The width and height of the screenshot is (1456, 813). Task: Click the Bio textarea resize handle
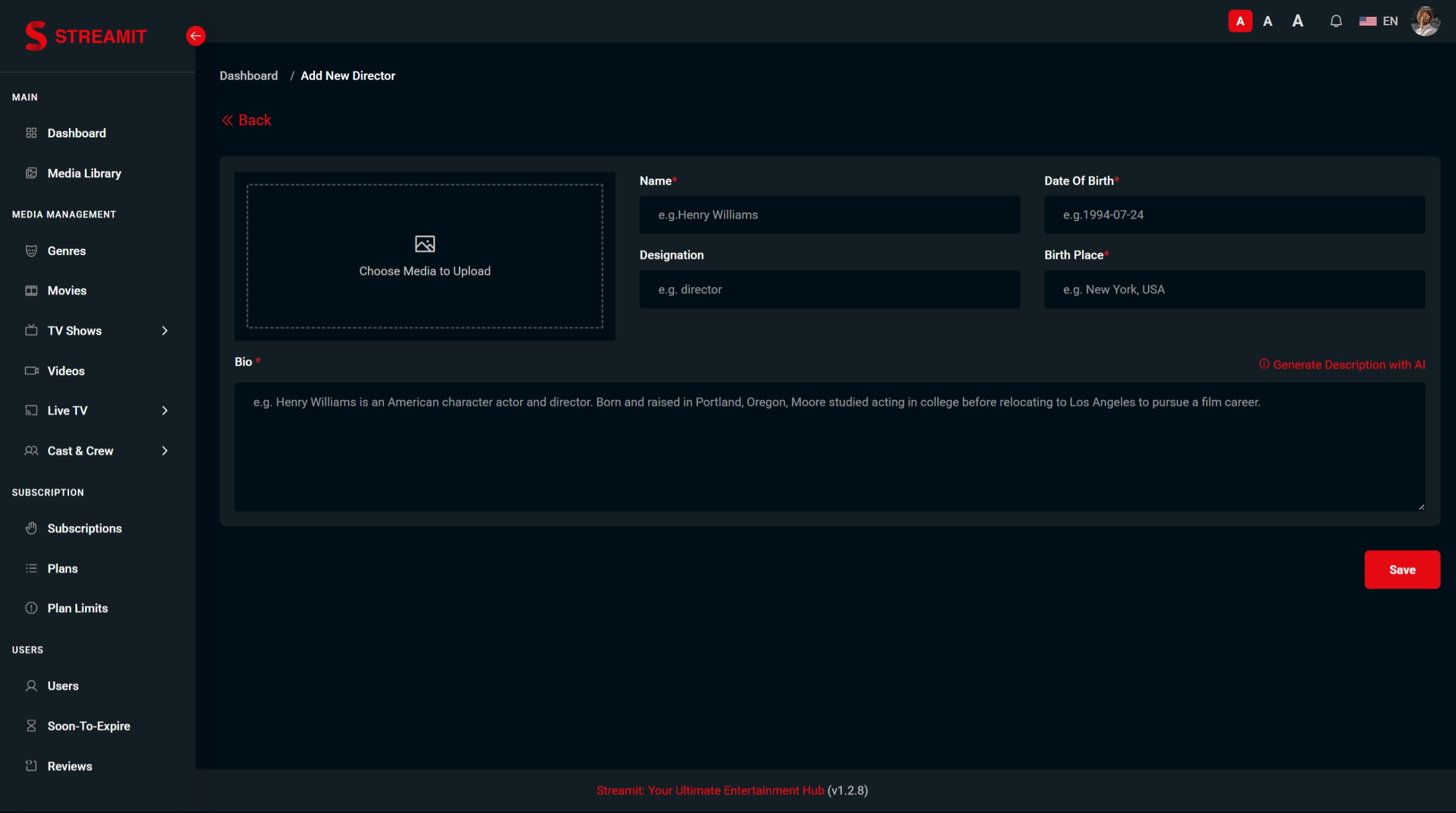pos(1421,507)
